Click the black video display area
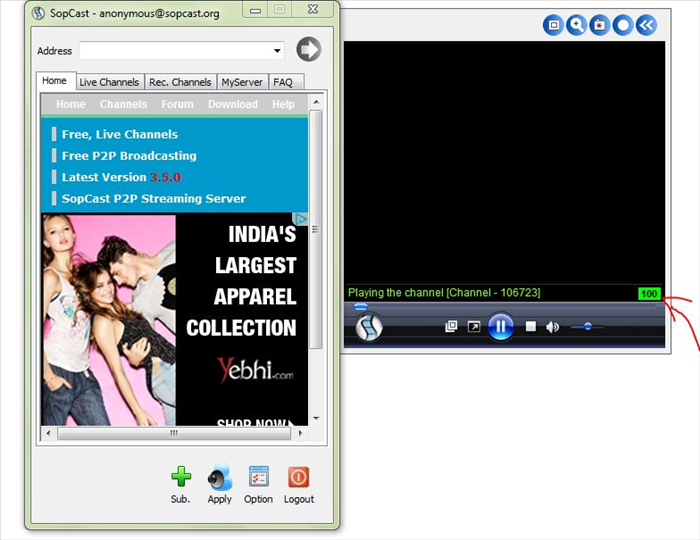Viewport: 700px width, 540px height. coord(504,163)
